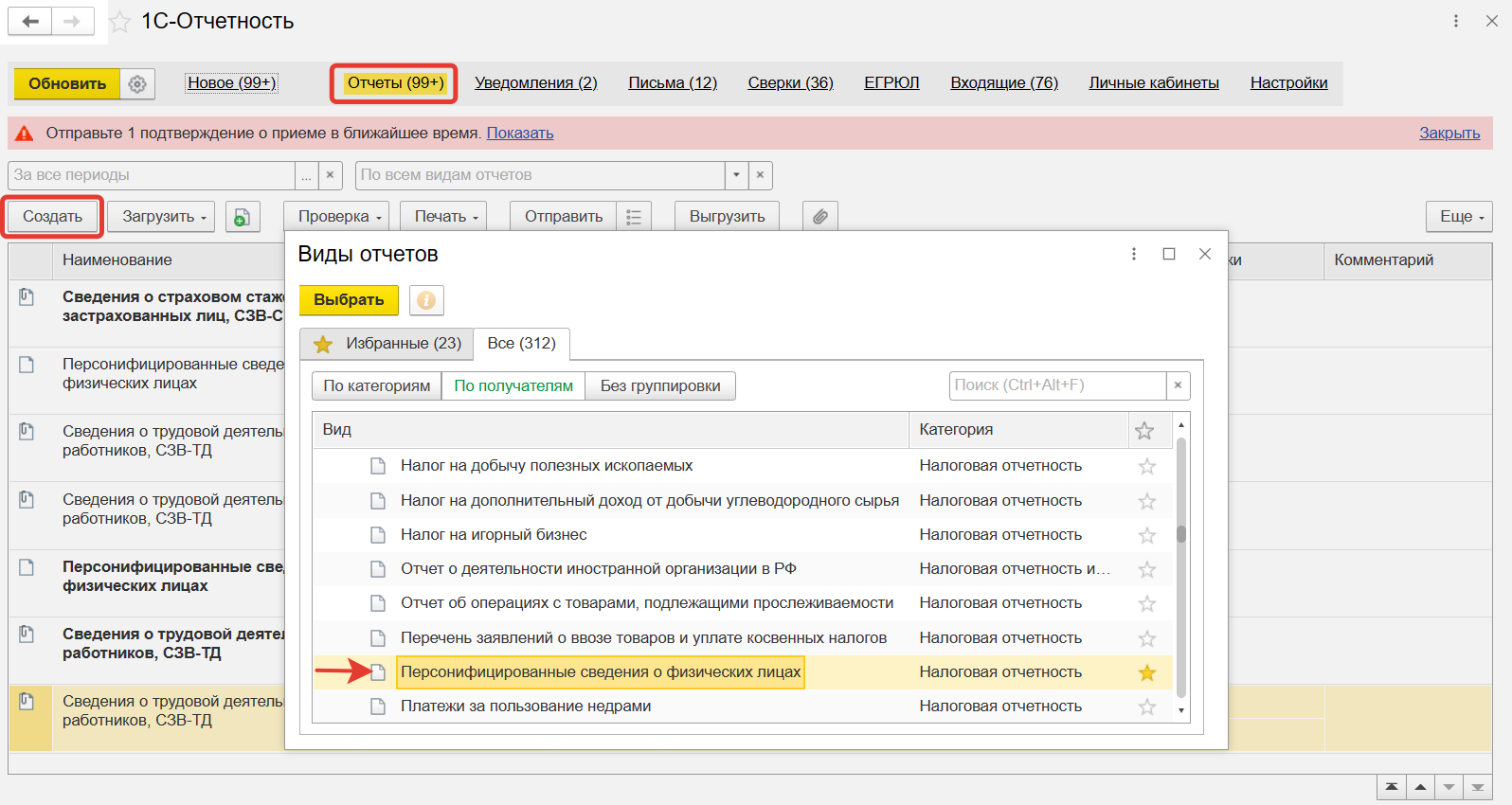Click the Обновить button
The height and width of the screenshot is (805, 1512).
[67, 83]
